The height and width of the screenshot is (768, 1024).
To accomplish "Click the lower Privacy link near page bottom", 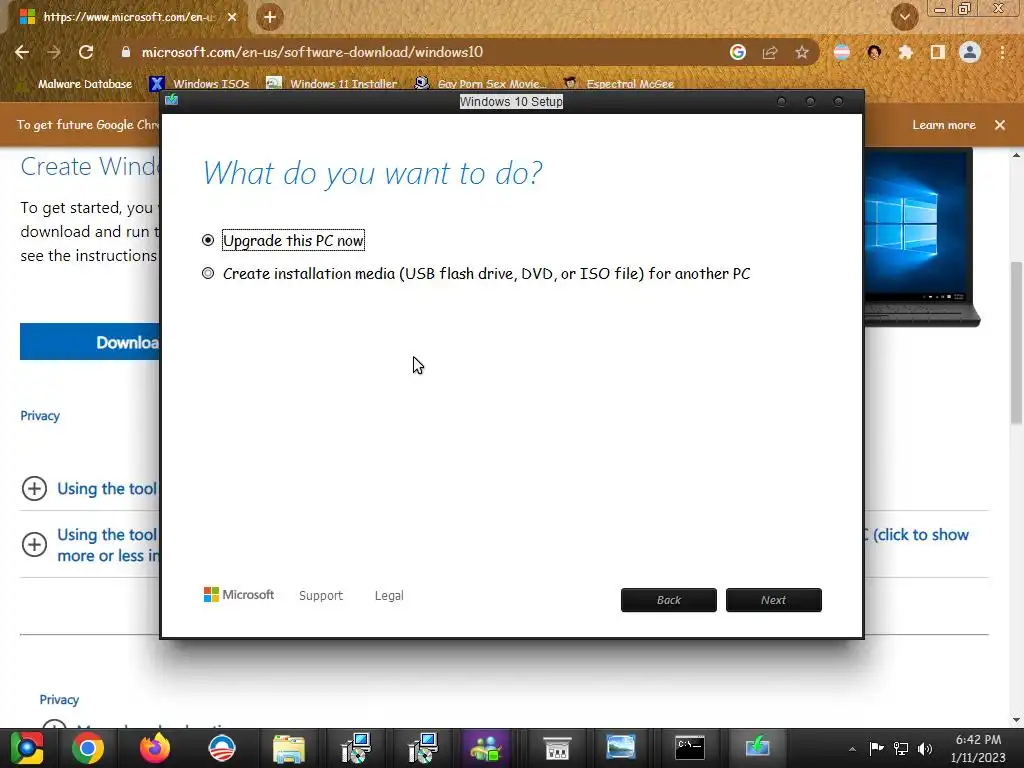I will tap(59, 699).
